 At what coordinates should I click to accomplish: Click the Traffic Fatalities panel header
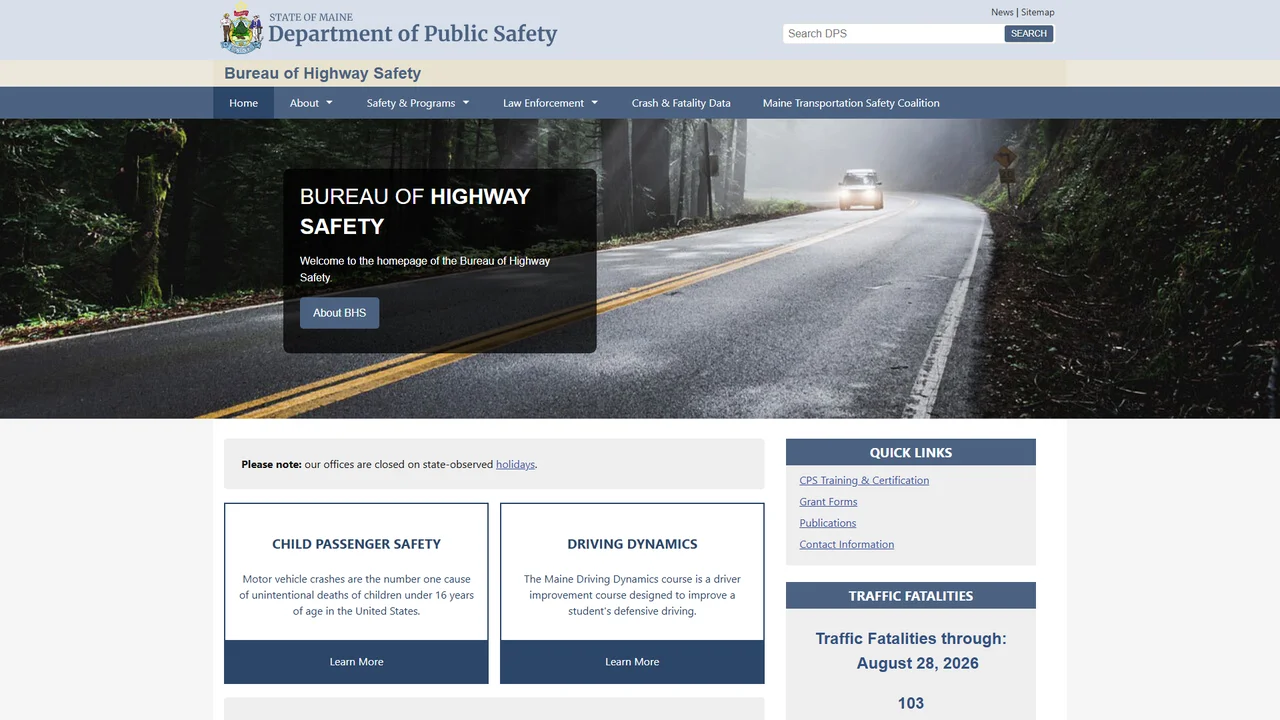911,595
